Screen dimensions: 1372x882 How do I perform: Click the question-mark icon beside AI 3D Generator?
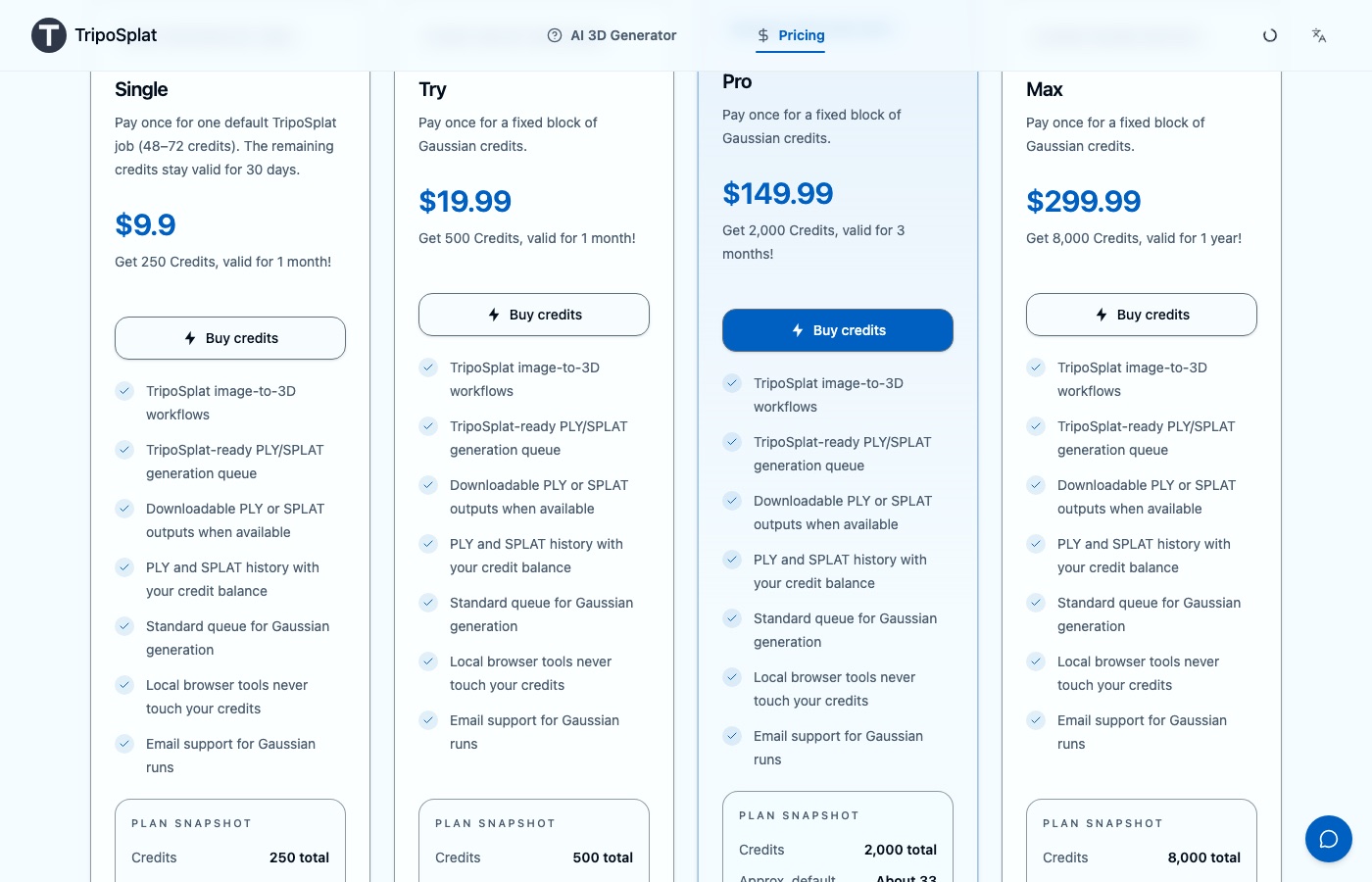pos(555,35)
